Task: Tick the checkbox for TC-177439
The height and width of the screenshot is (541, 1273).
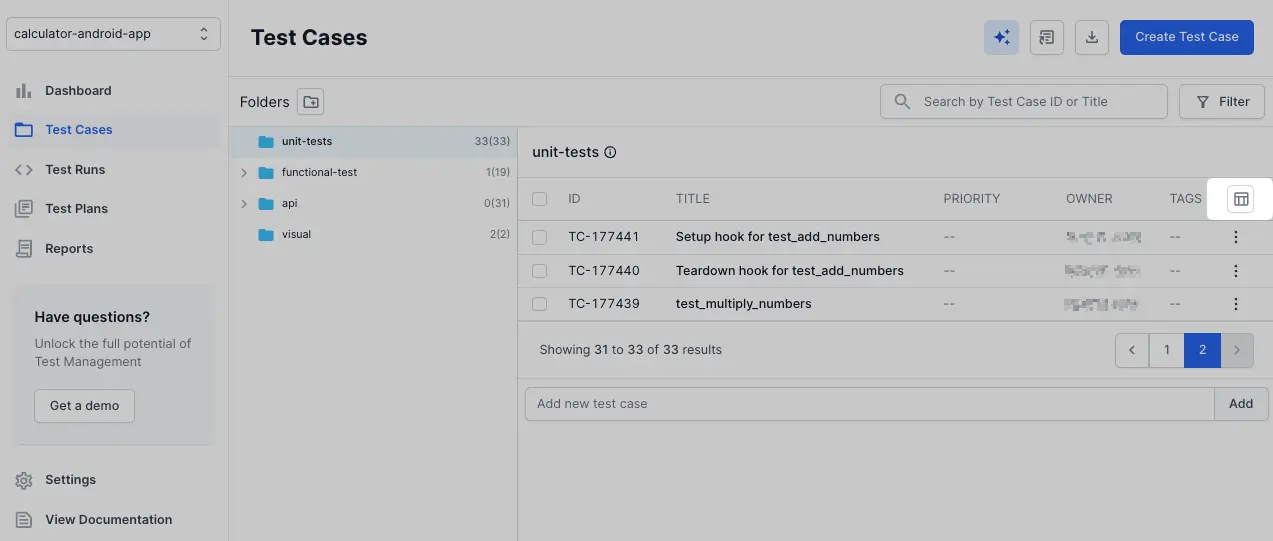Action: 540,304
